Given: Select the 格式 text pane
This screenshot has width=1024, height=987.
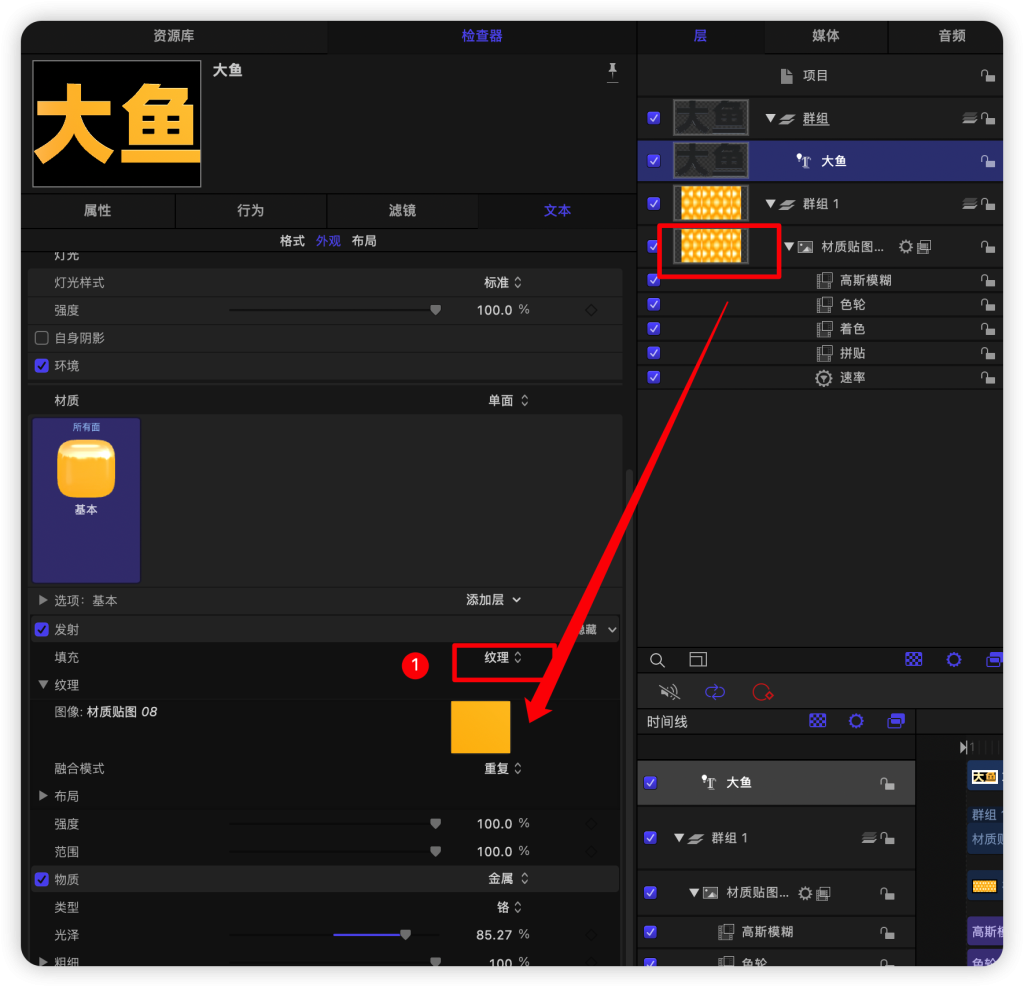Looking at the screenshot, I should 292,241.
